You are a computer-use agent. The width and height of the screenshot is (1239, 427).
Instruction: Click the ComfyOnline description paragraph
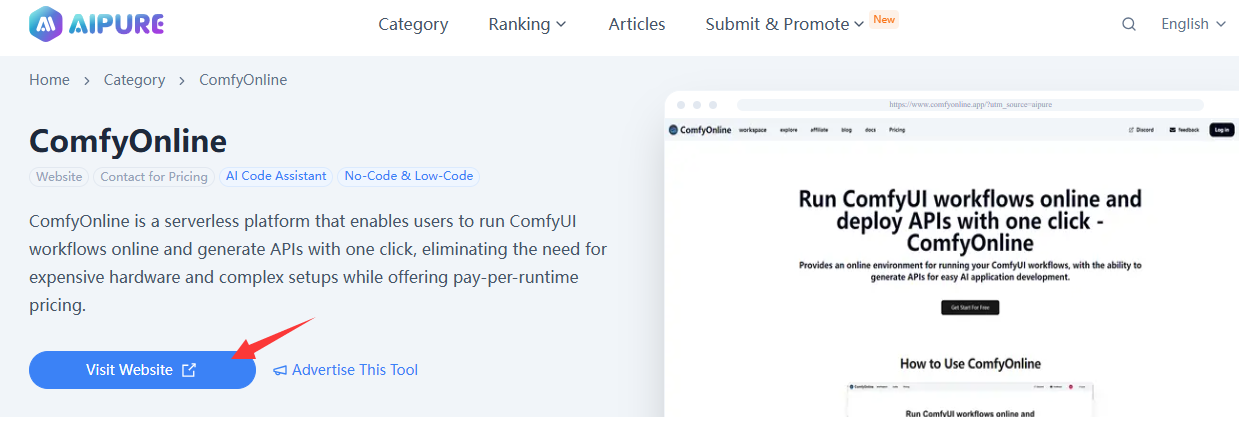click(318, 263)
